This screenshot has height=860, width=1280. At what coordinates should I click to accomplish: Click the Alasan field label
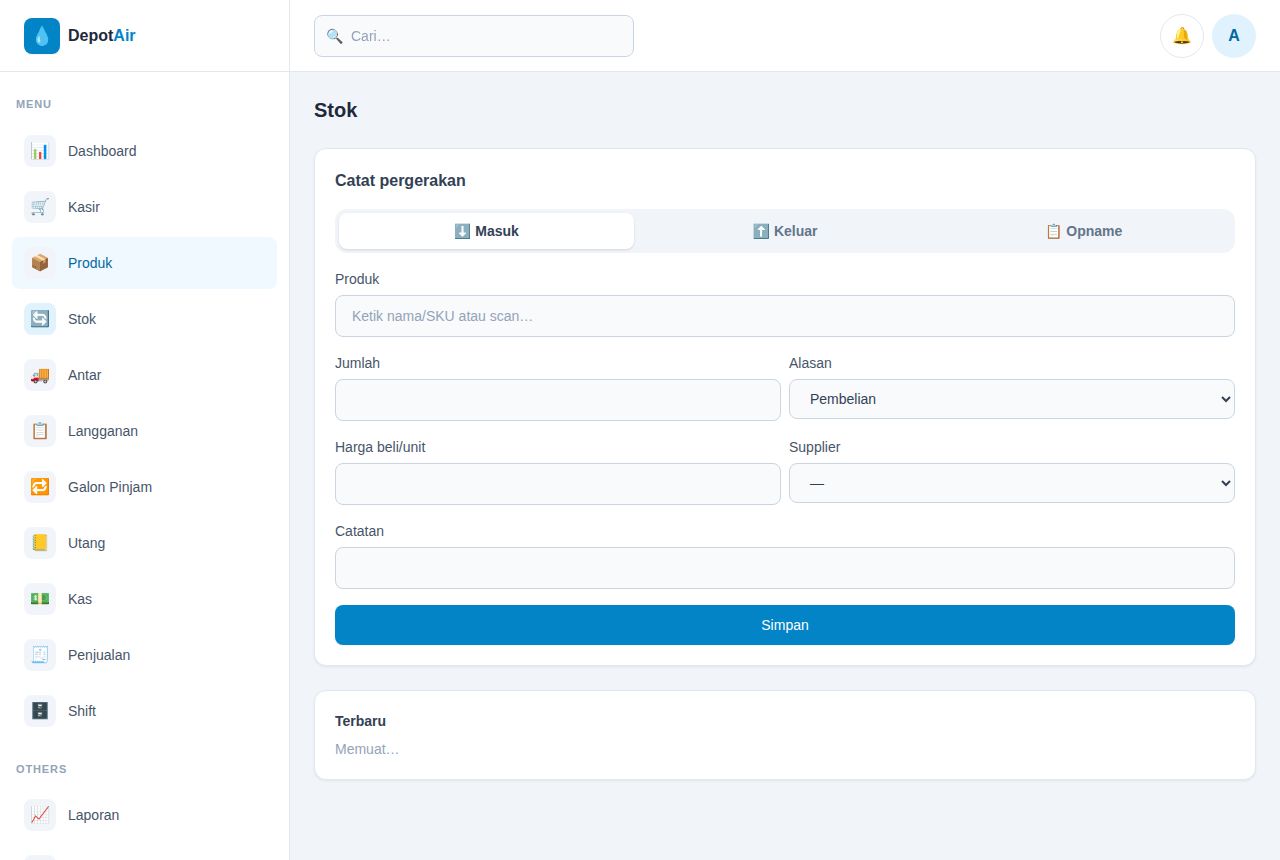pyautogui.click(x=810, y=363)
